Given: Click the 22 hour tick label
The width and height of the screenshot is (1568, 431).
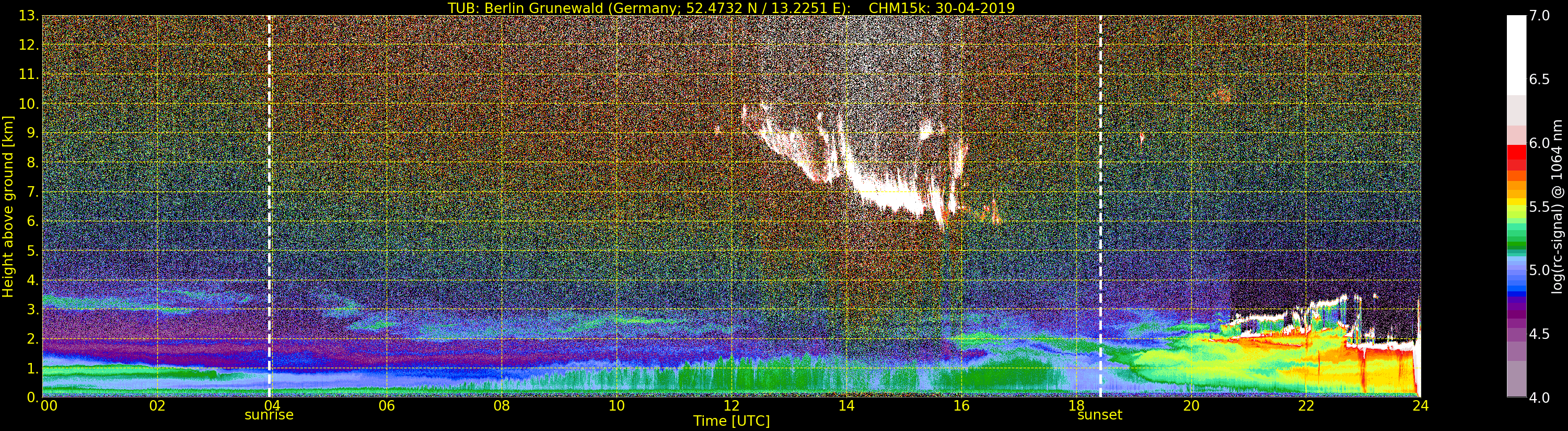Looking at the screenshot, I should pos(1306,405).
